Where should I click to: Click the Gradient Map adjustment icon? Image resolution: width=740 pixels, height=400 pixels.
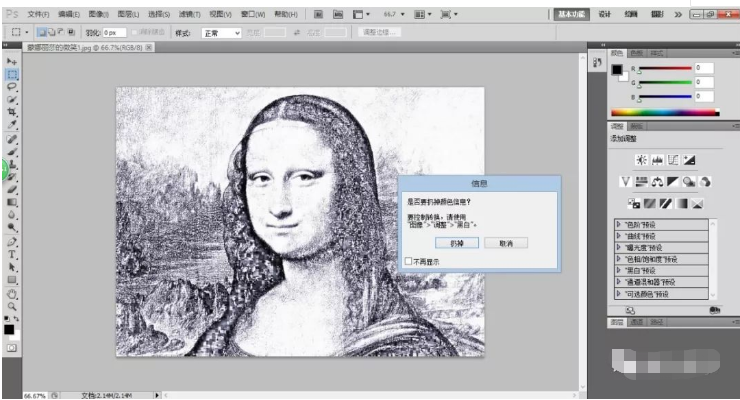pyautogui.click(x=681, y=203)
